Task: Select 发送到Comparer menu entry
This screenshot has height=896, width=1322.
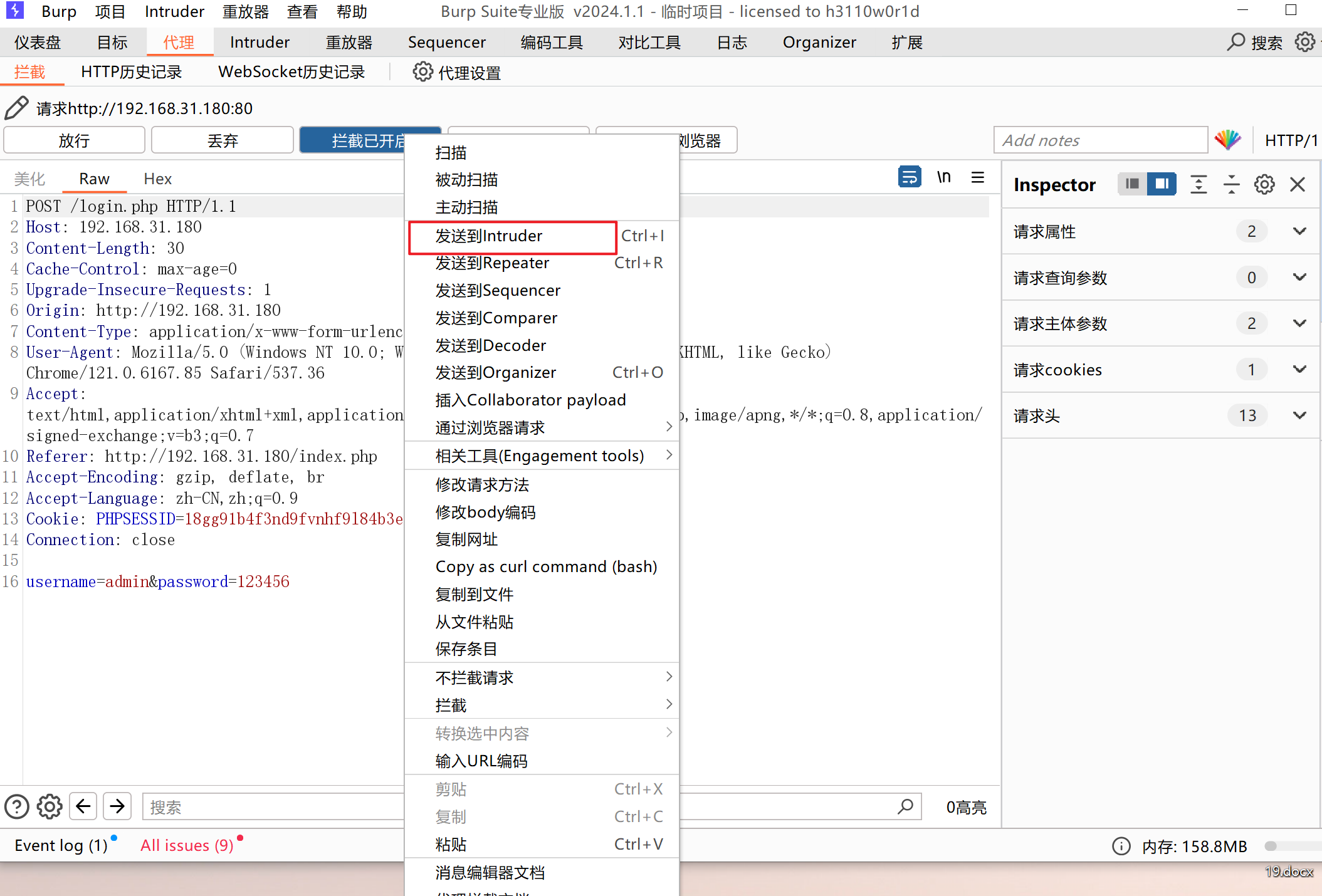Action: click(542, 318)
